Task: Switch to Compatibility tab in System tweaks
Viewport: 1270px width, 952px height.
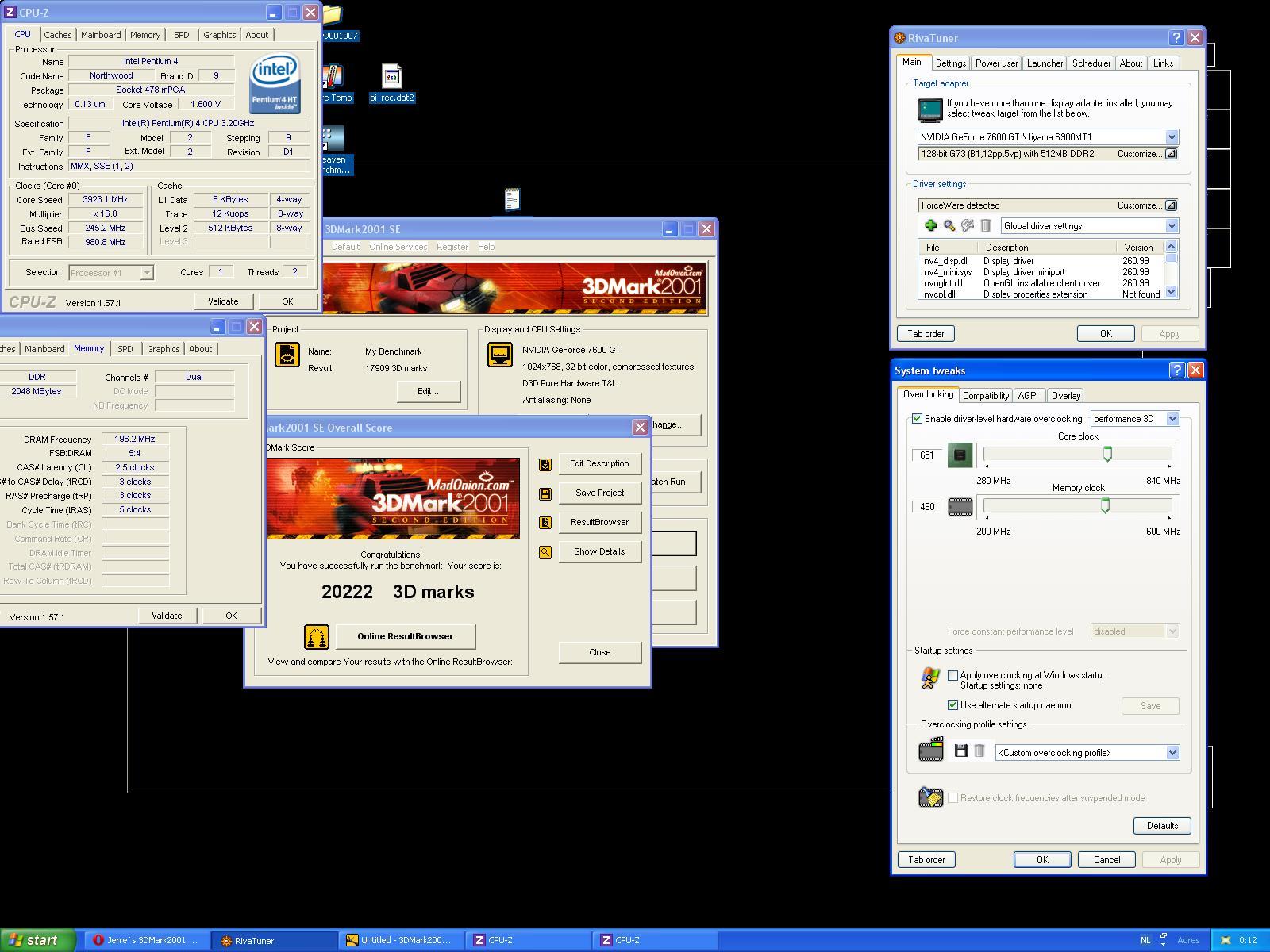Action: (985, 396)
